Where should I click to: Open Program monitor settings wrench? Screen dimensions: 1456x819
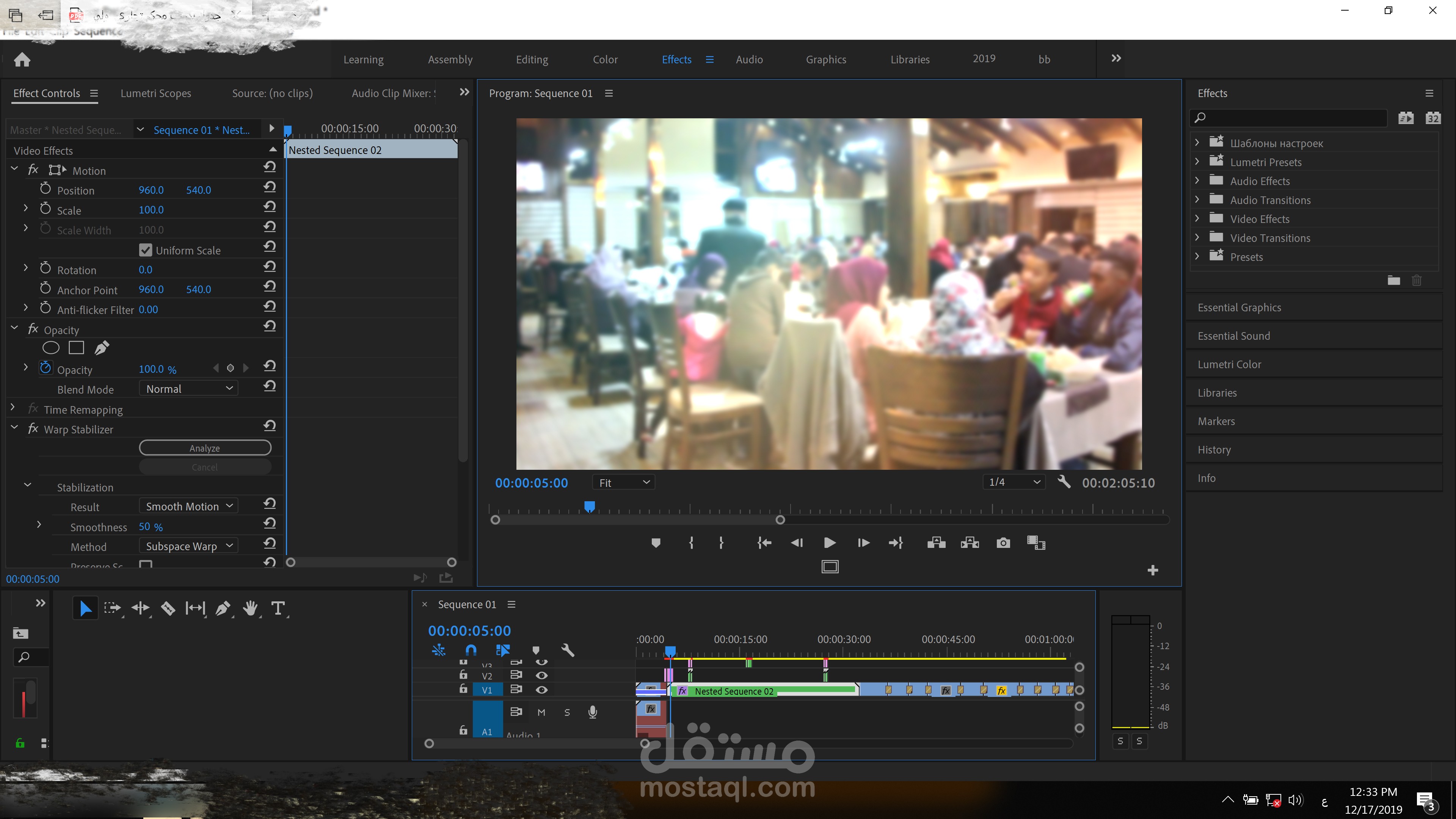(x=1064, y=482)
